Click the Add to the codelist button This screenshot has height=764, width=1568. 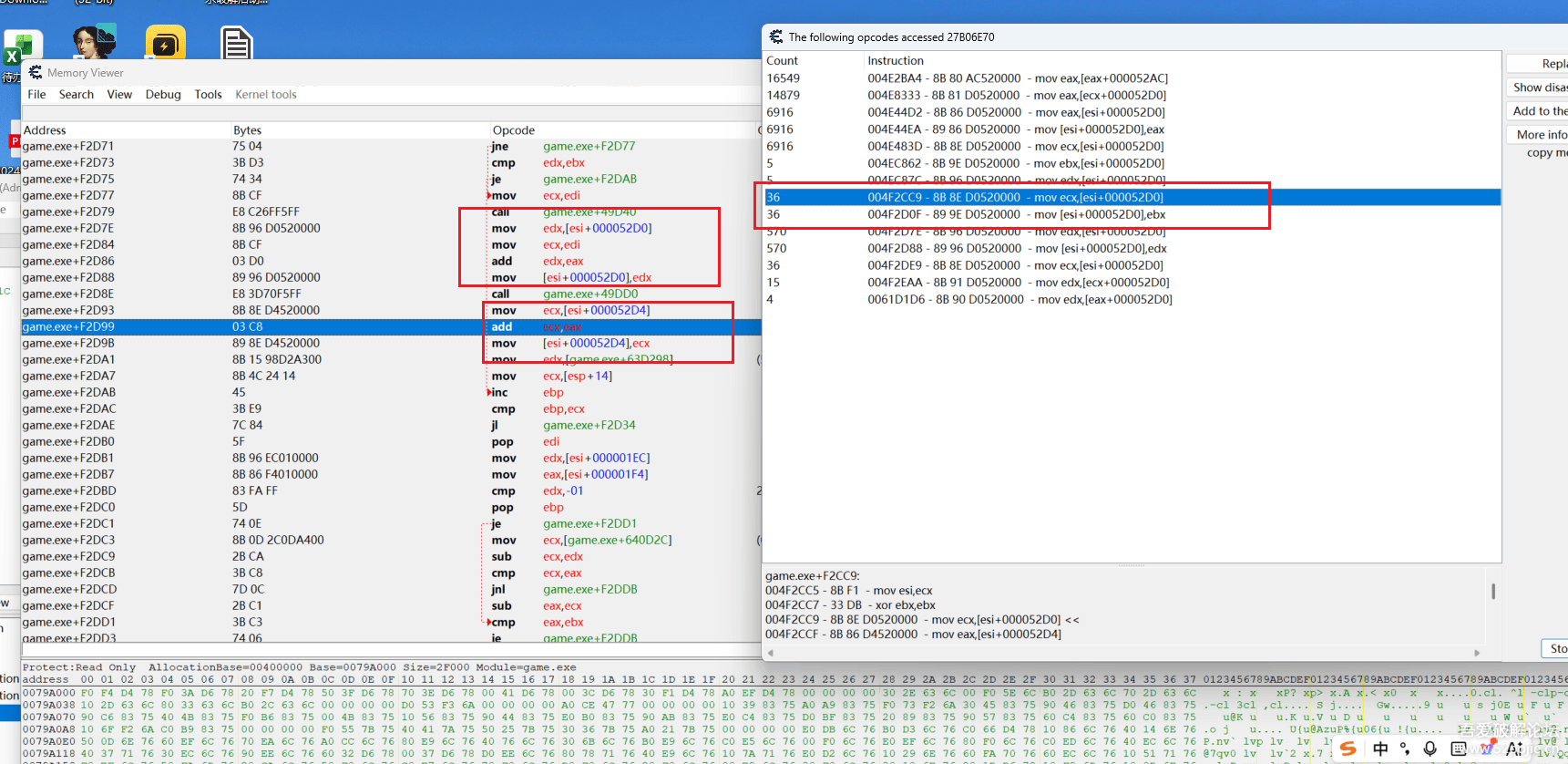1538,111
